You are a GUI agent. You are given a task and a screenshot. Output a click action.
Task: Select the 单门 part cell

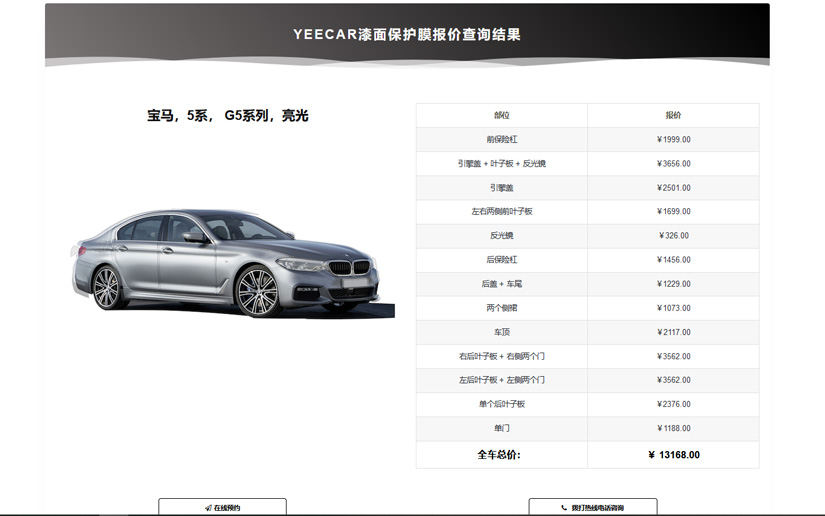pyautogui.click(x=502, y=428)
